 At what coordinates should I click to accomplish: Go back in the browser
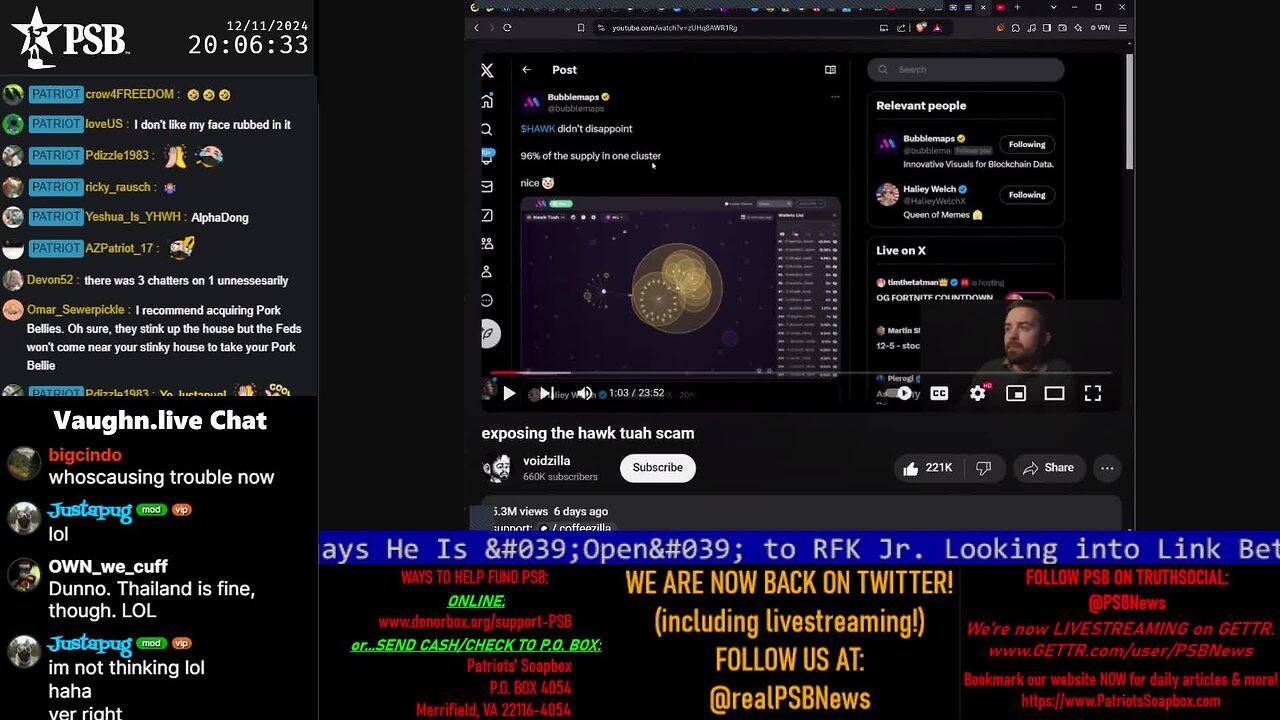click(x=477, y=28)
